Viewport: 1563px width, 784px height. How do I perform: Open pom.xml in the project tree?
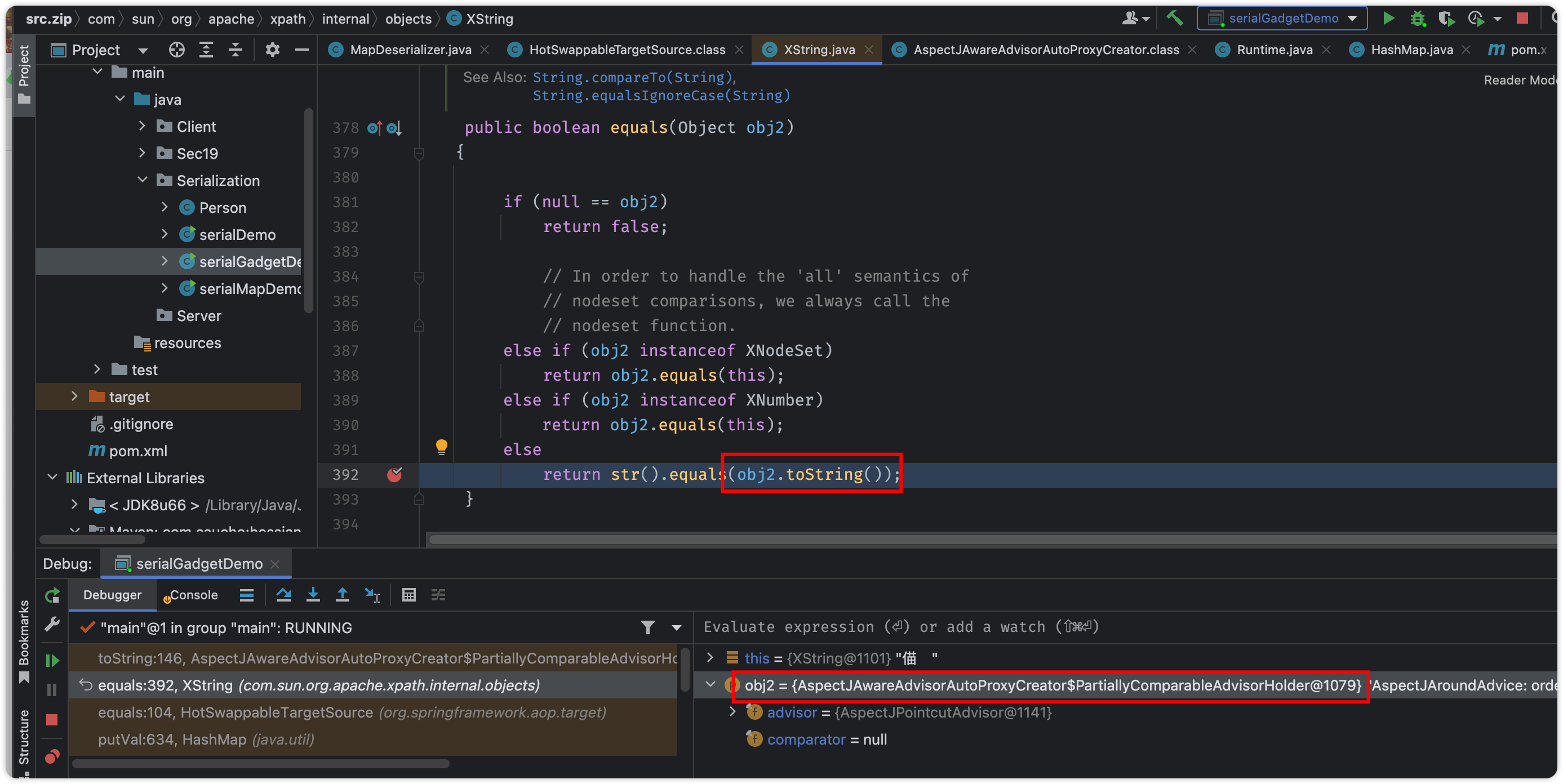[x=137, y=451]
